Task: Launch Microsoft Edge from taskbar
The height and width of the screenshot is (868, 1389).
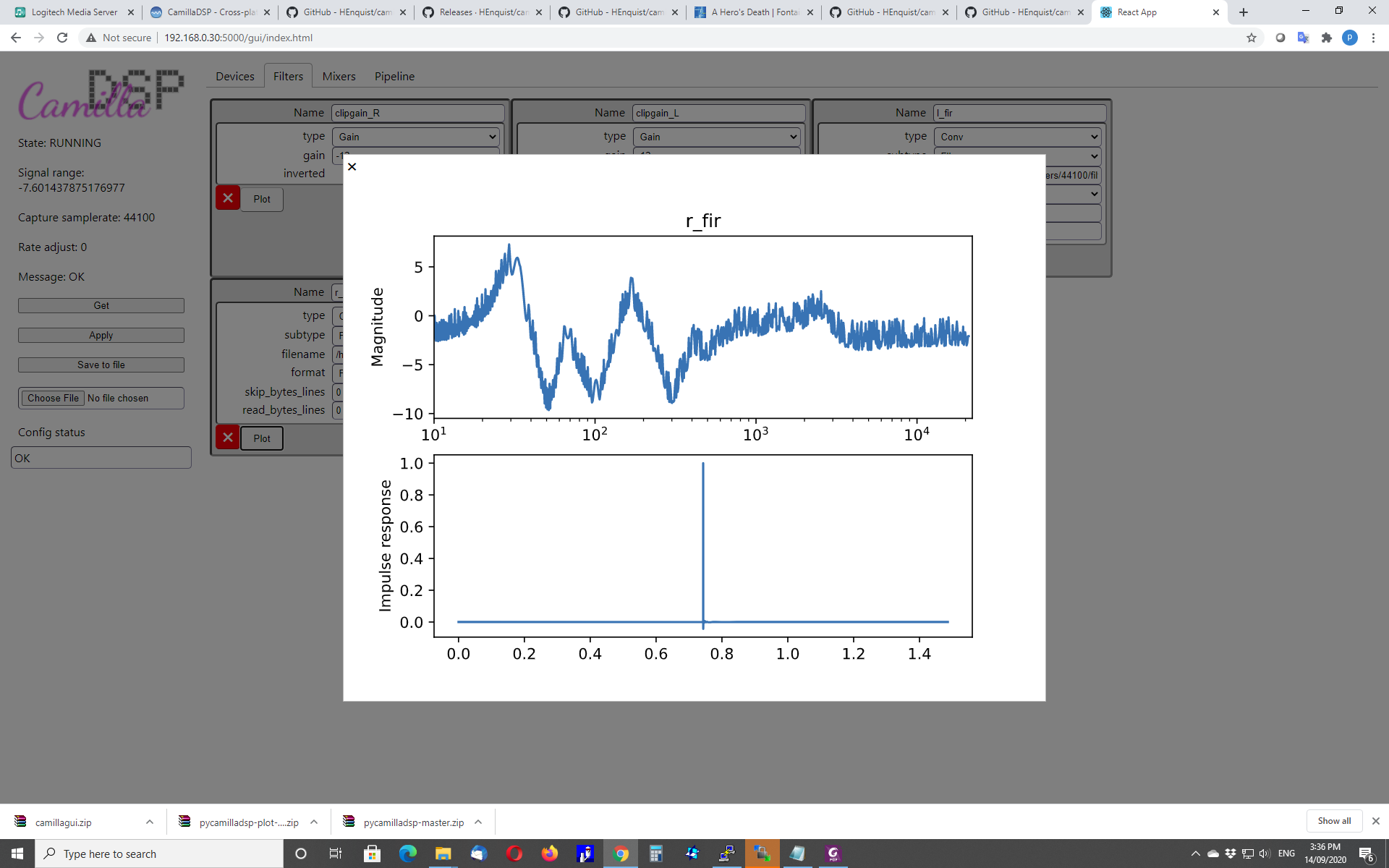Action: point(407,854)
